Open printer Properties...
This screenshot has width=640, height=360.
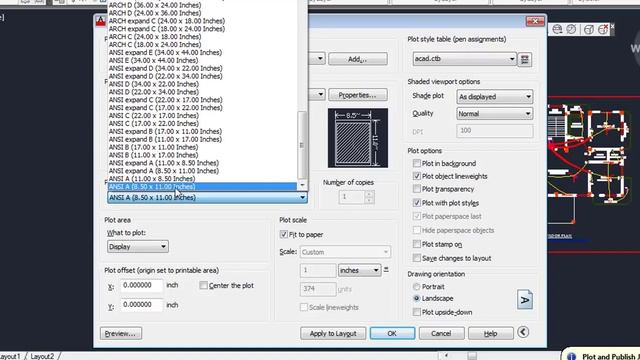click(358, 95)
